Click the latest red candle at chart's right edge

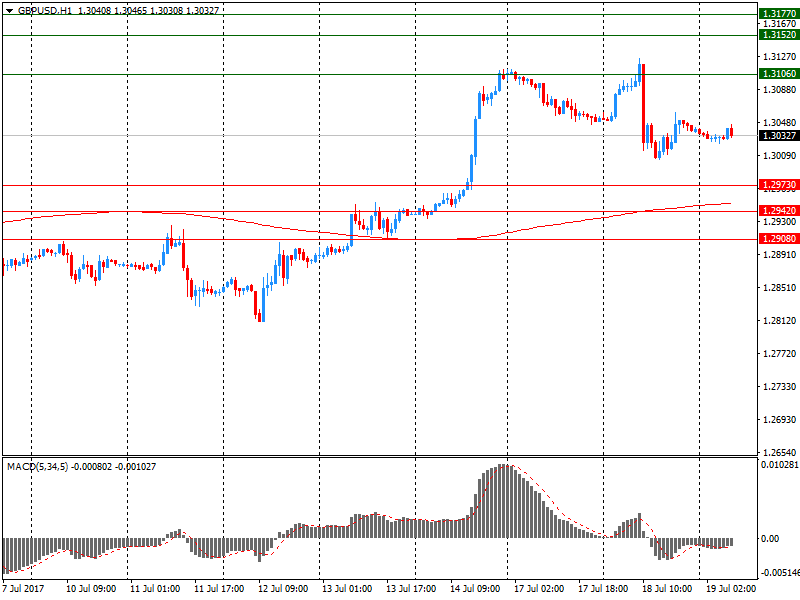coord(732,131)
